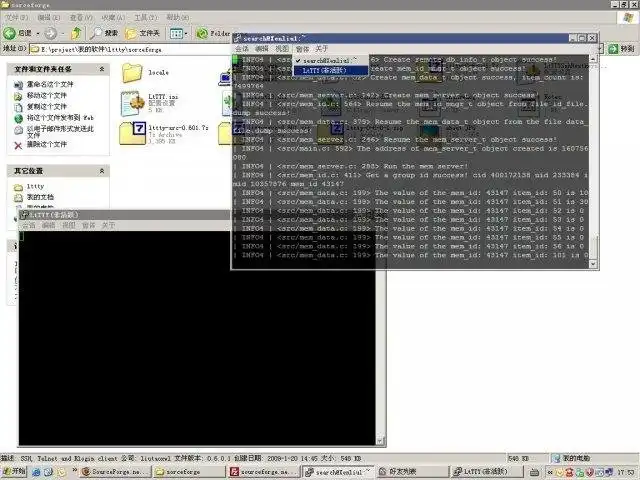
Task: Open Session (会话) menu in inactive LtTTY window
Action: pyautogui.click(x=29, y=225)
